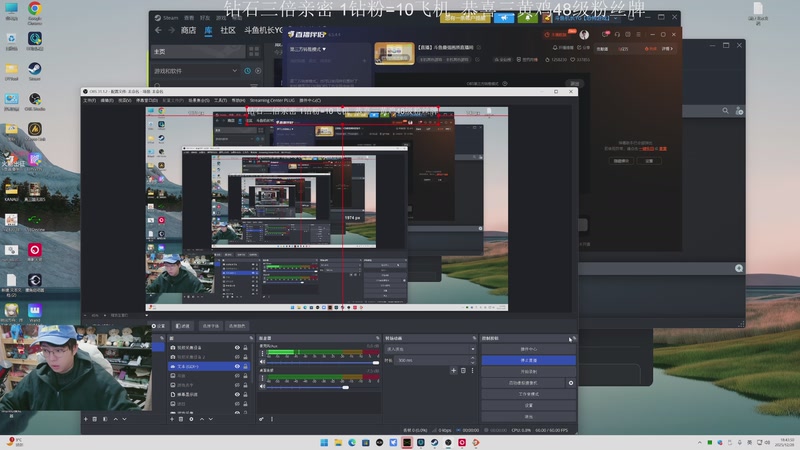Open mixer panel three-dot menu at bottom

pos(272,419)
